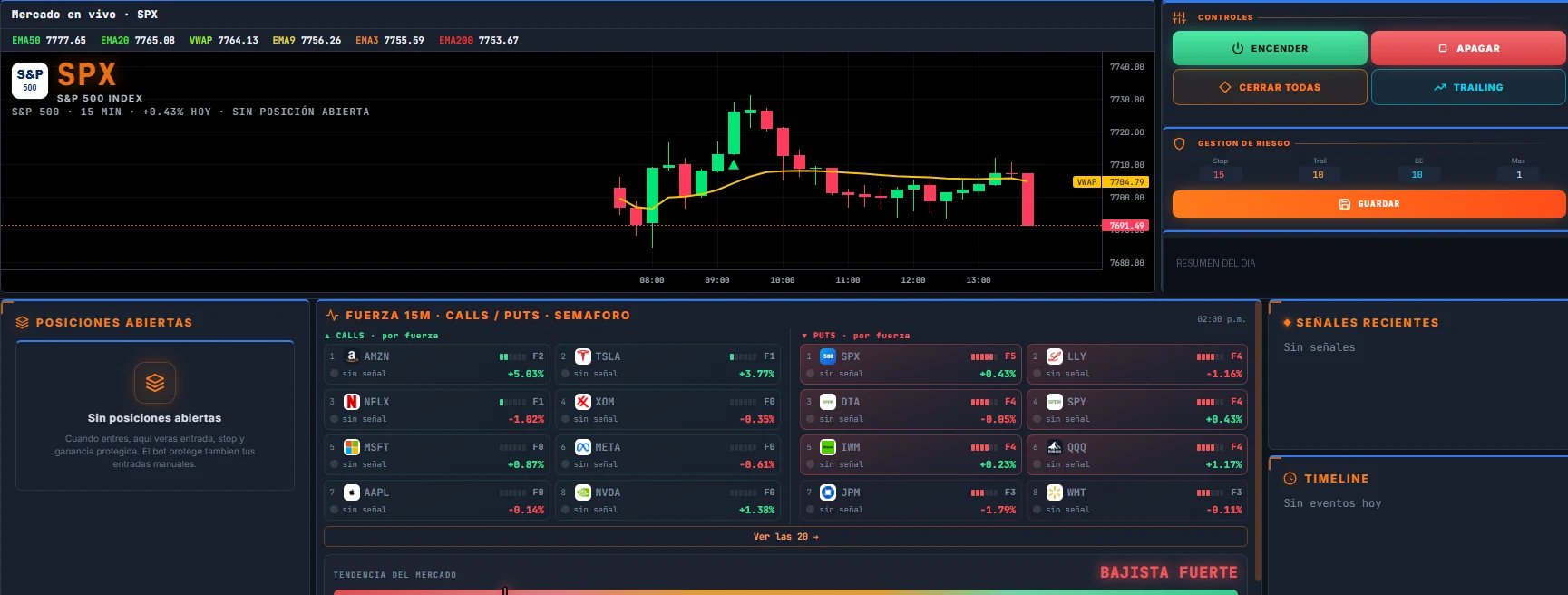Click the META logo icon
1568x595 pixels.
point(583,447)
